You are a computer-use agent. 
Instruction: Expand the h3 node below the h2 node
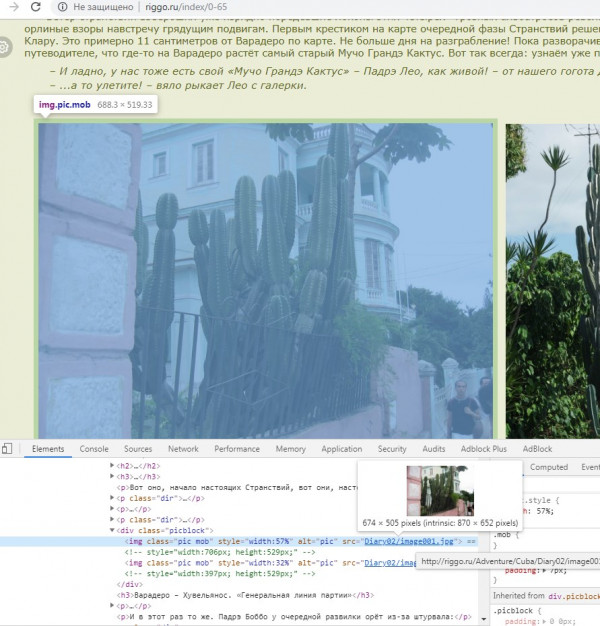(112, 476)
